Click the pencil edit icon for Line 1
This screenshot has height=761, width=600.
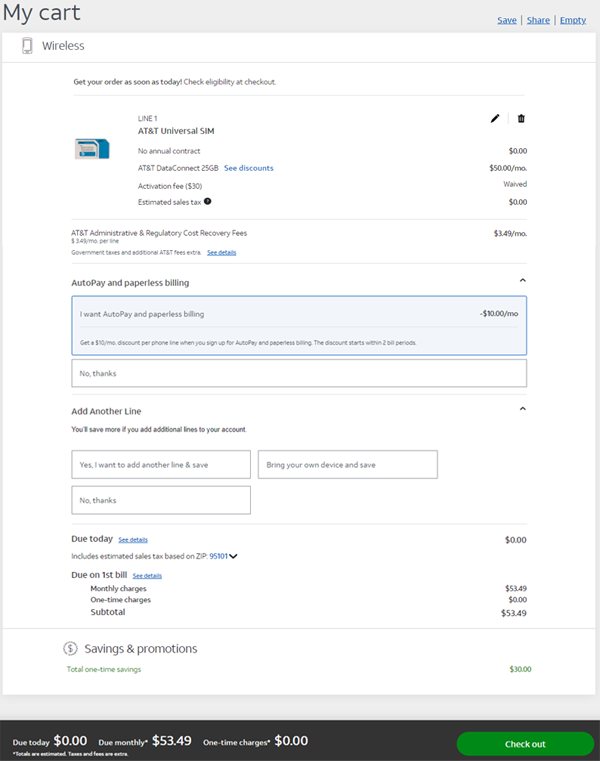[x=495, y=118]
